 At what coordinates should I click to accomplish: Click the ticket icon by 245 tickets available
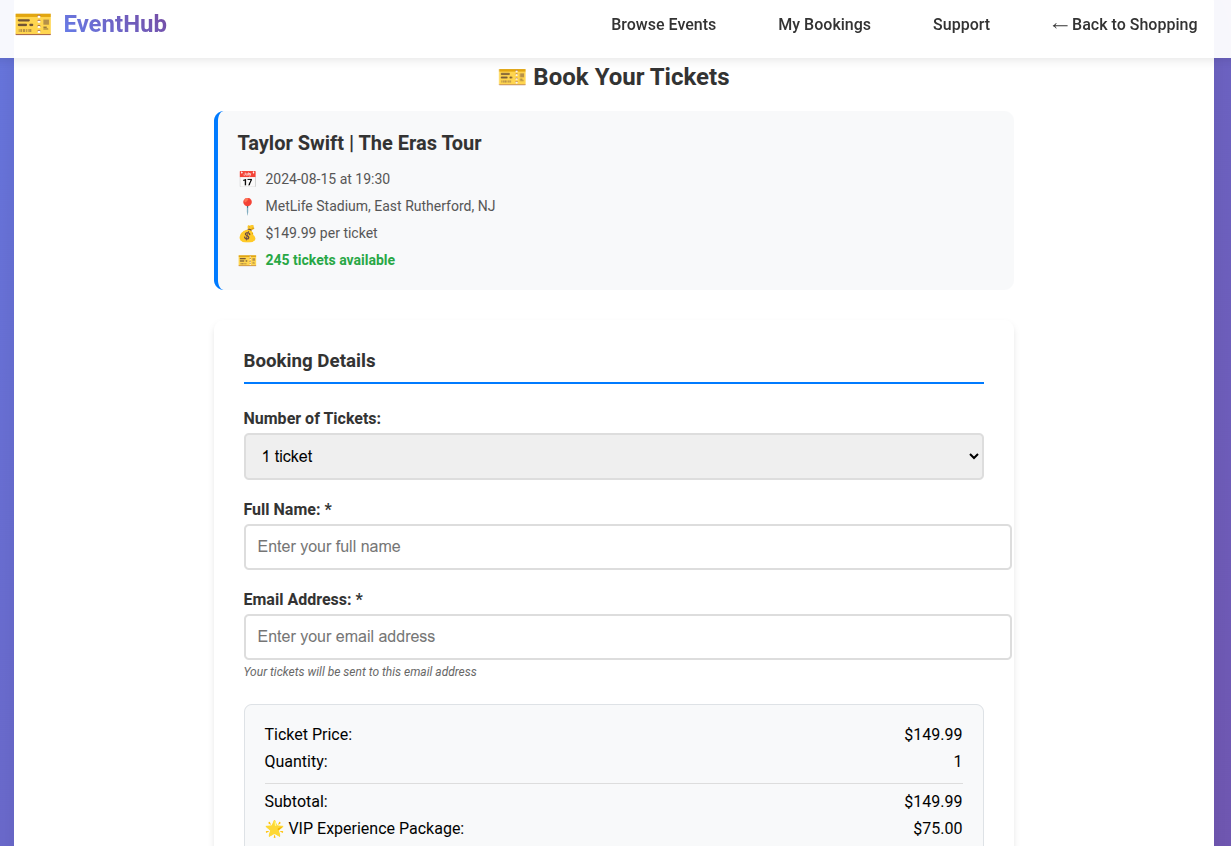[x=248, y=261]
